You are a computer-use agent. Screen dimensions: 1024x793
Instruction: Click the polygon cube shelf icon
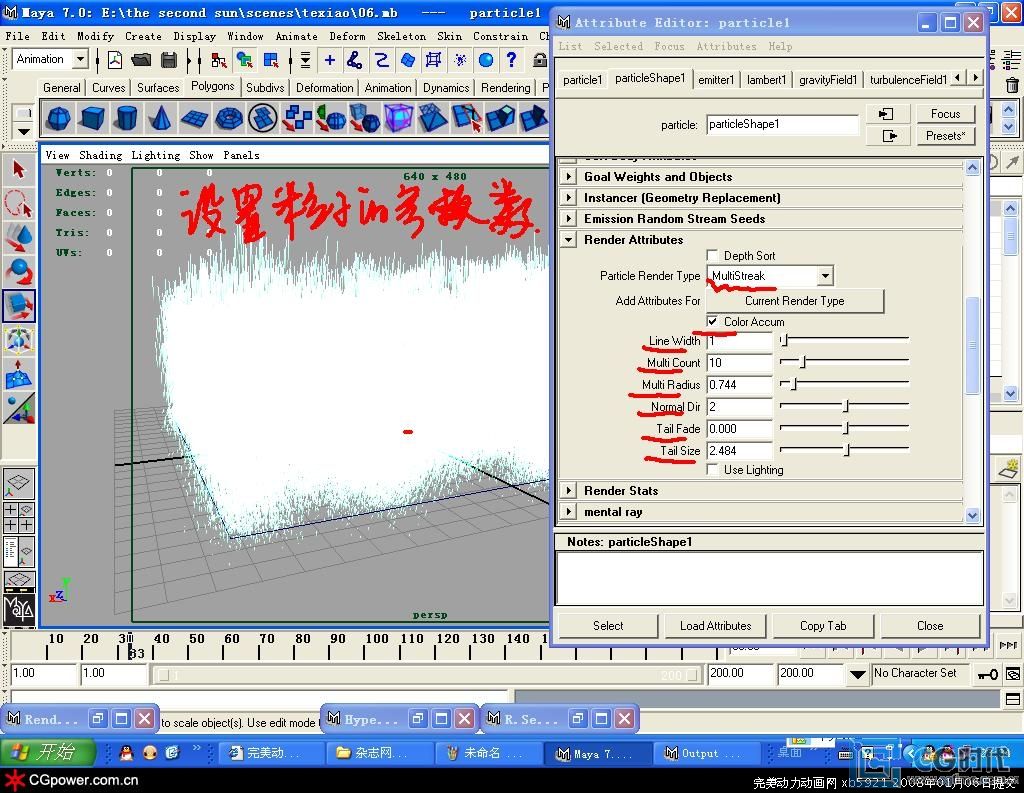pyautogui.click(x=92, y=119)
